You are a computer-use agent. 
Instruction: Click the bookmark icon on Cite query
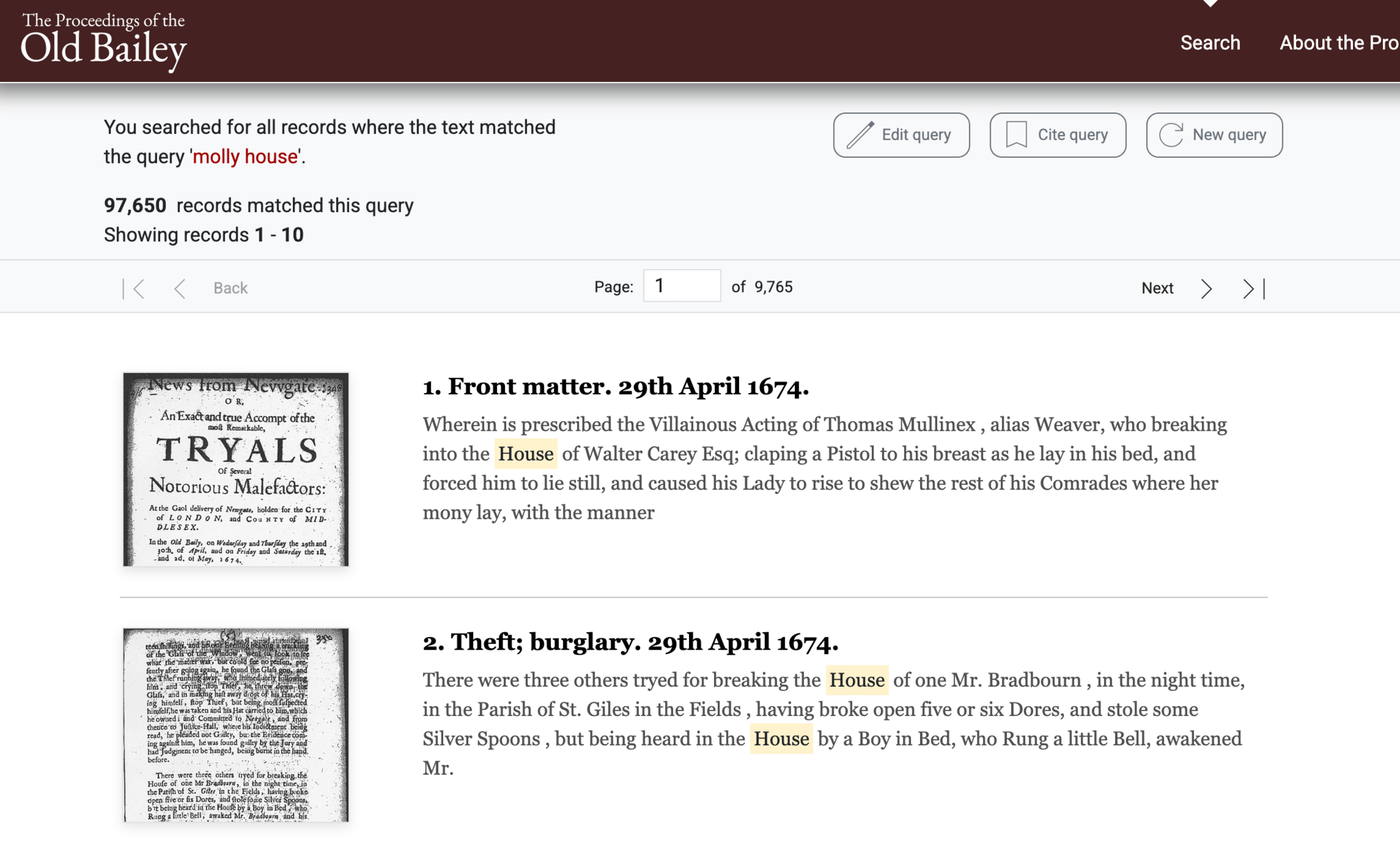point(1016,135)
